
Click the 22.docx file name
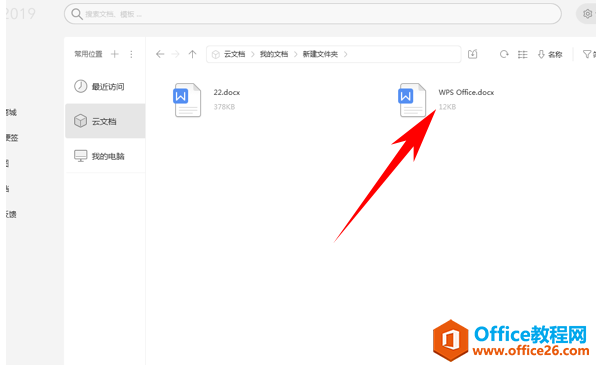tap(227, 92)
